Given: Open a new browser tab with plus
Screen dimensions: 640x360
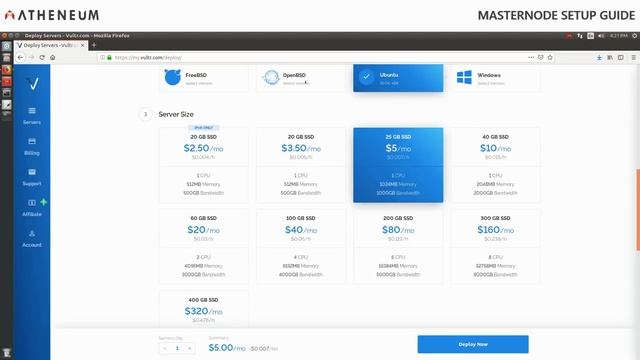Looking at the screenshot, I should (94, 45).
